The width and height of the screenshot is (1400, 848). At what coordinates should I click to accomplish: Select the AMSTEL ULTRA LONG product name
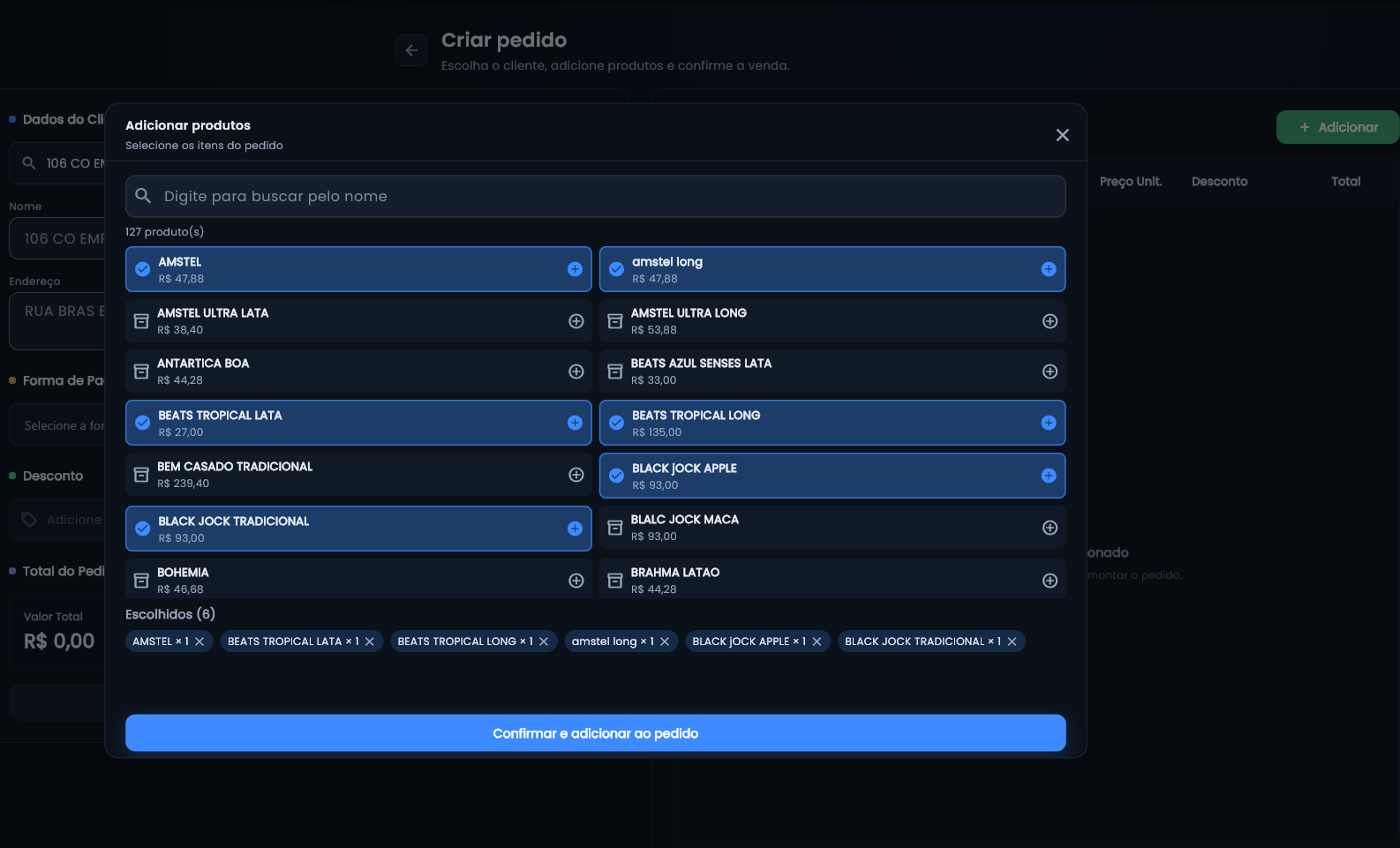click(x=689, y=313)
